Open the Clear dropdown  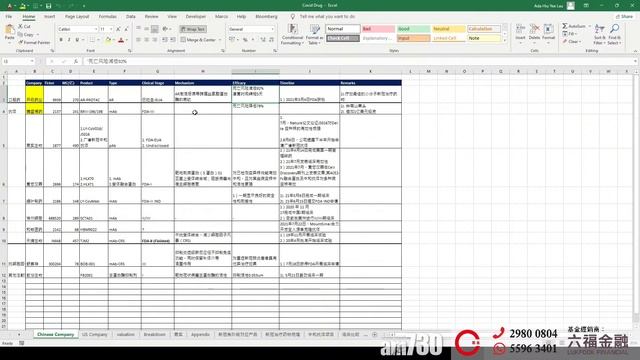click(572, 42)
